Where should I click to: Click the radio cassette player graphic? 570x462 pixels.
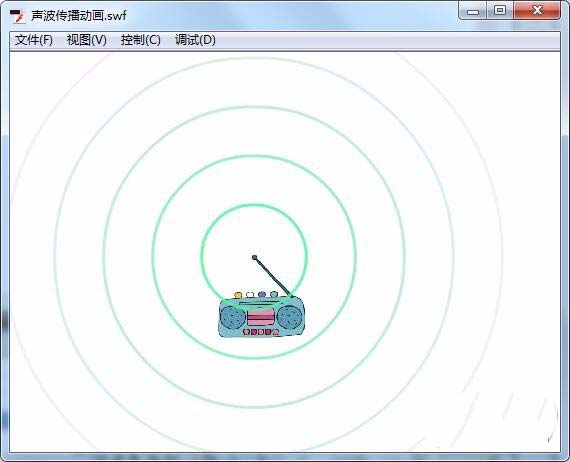(x=261, y=315)
